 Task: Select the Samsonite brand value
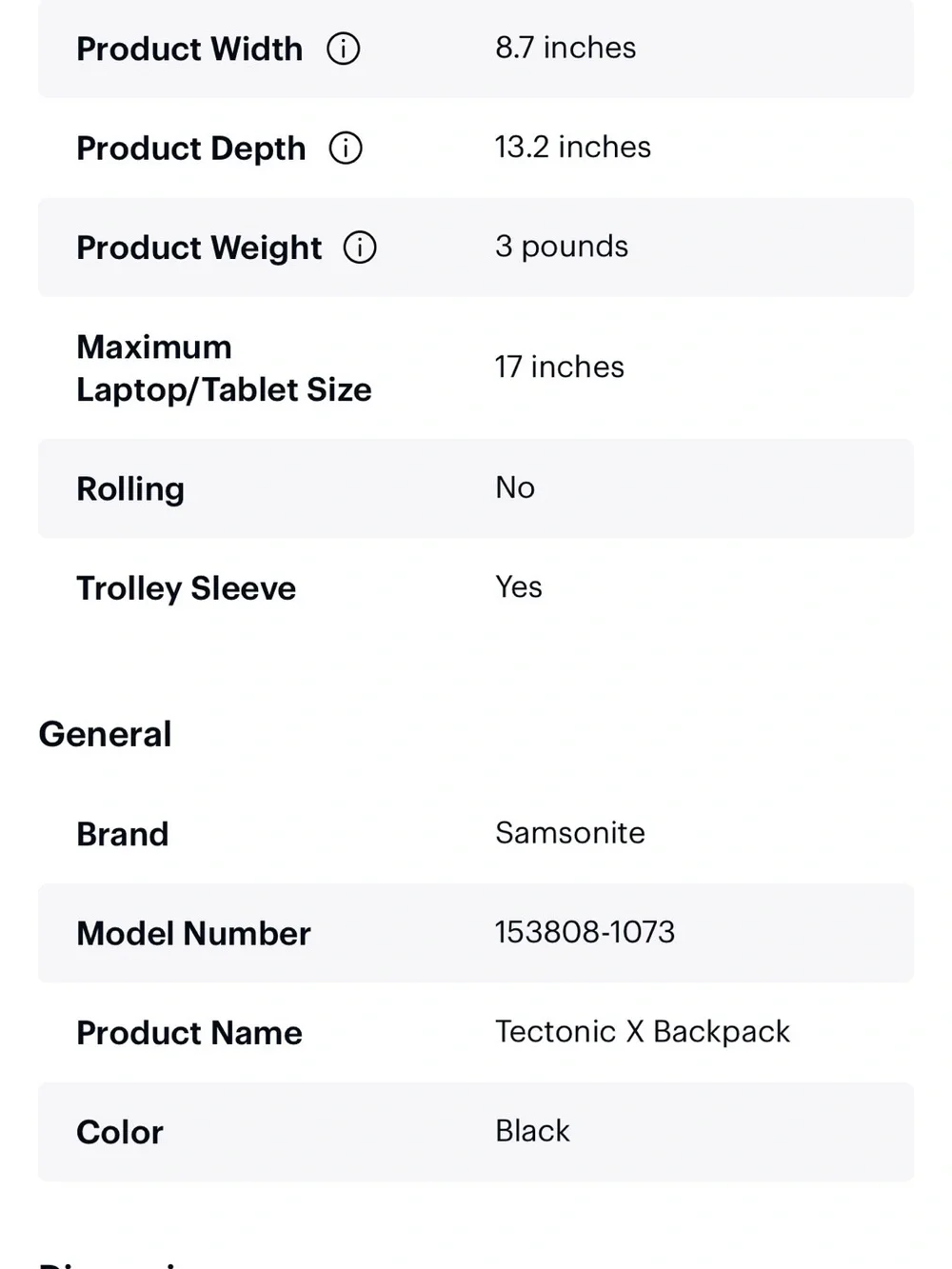[570, 833]
